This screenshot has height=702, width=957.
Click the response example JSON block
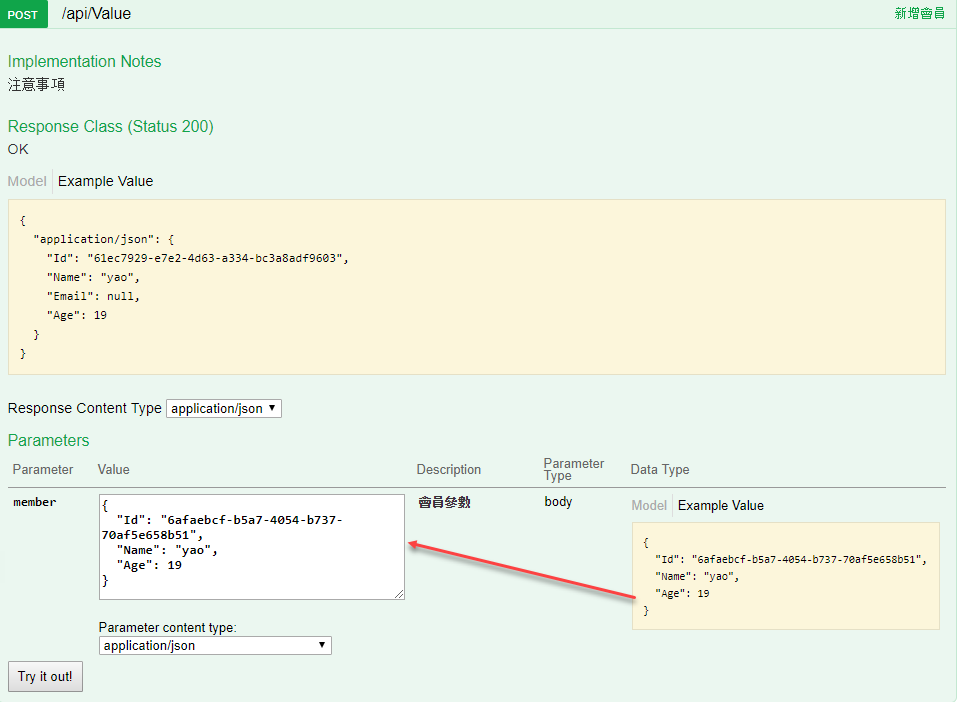[476, 286]
